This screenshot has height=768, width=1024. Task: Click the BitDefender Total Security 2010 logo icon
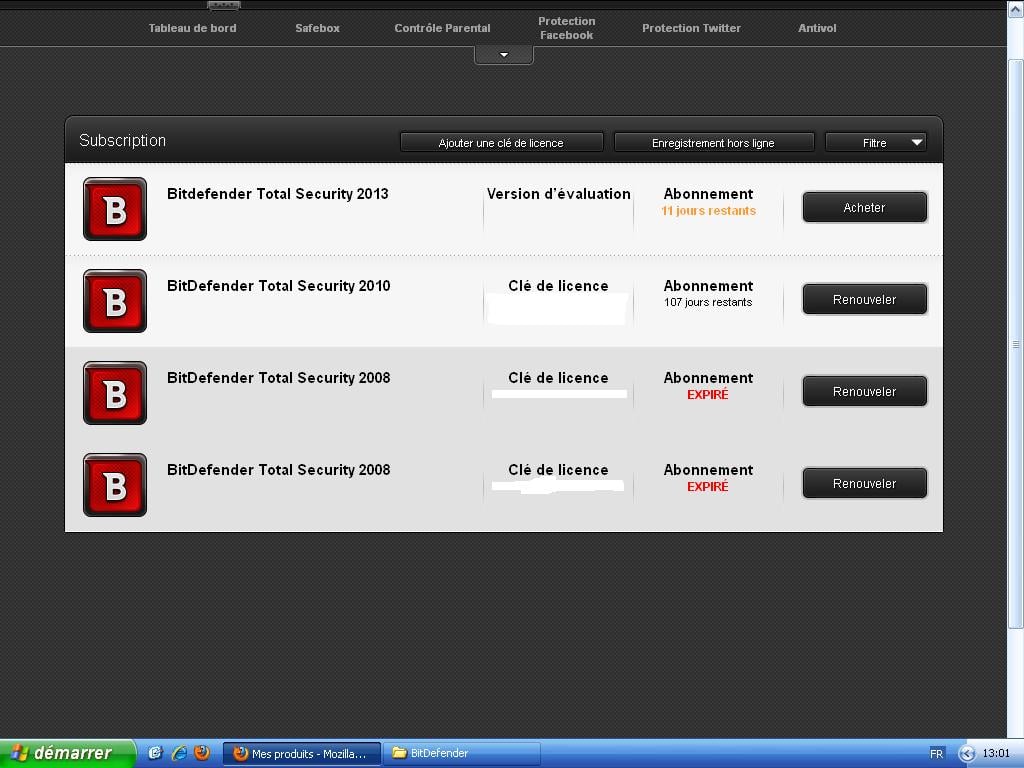click(115, 301)
